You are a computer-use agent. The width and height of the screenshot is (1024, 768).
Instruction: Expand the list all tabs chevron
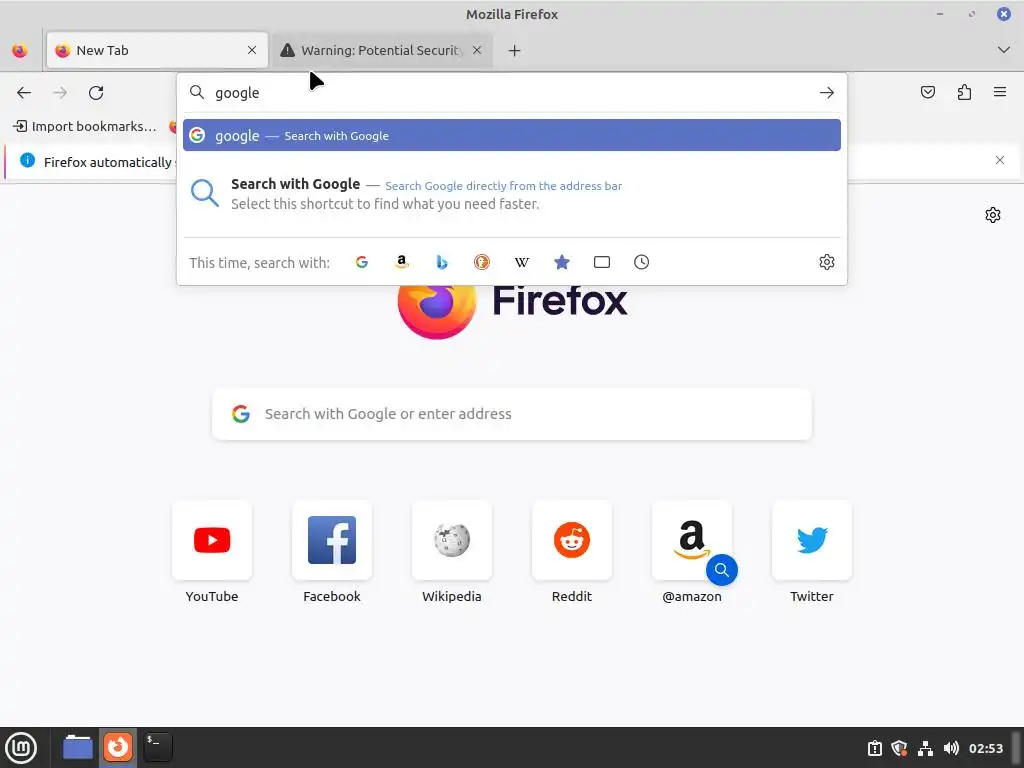tap(1004, 50)
